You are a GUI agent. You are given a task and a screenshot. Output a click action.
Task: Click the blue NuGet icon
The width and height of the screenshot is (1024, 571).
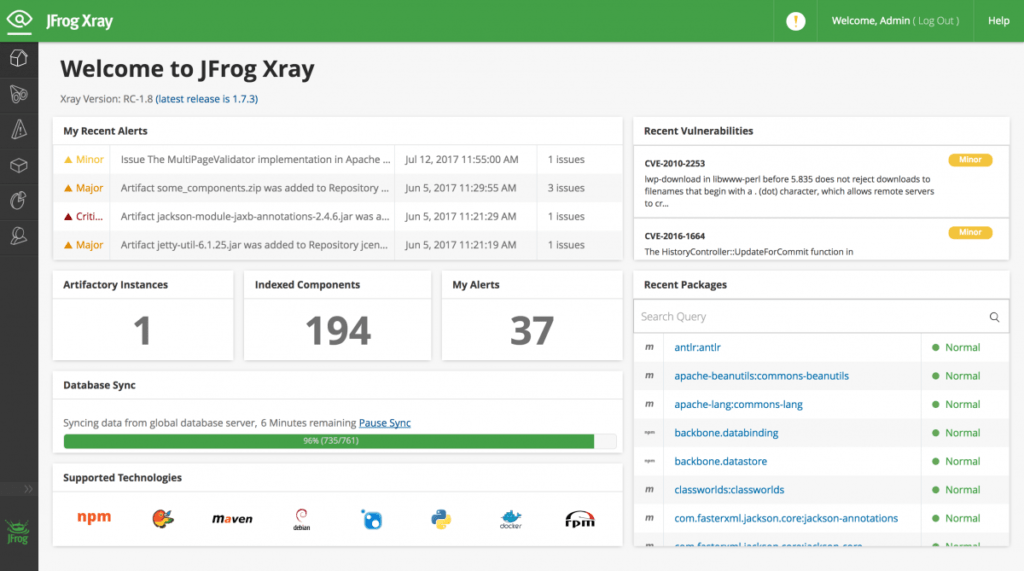click(x=372, y=519)
